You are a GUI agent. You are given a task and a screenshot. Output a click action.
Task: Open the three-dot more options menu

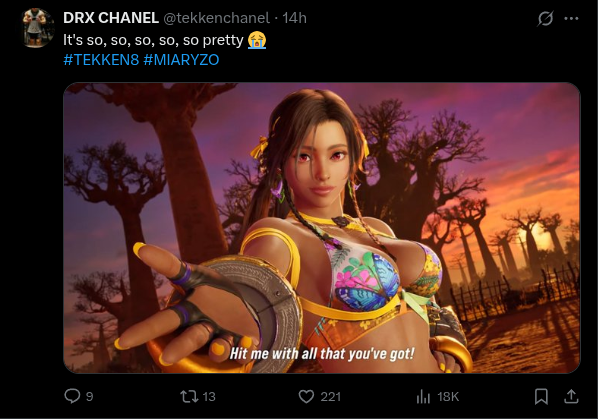(571, 18)
